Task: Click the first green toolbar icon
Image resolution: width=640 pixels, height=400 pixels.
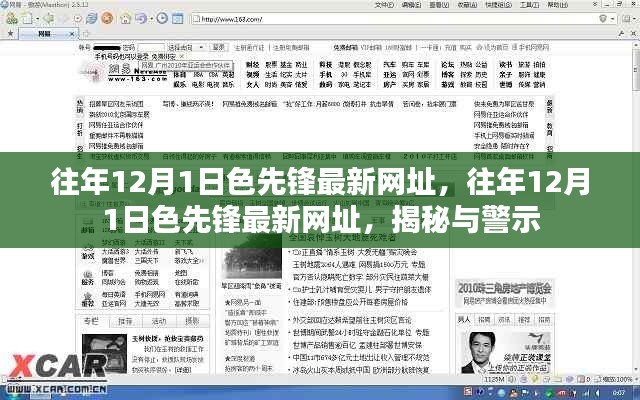Action: (11, 18)
